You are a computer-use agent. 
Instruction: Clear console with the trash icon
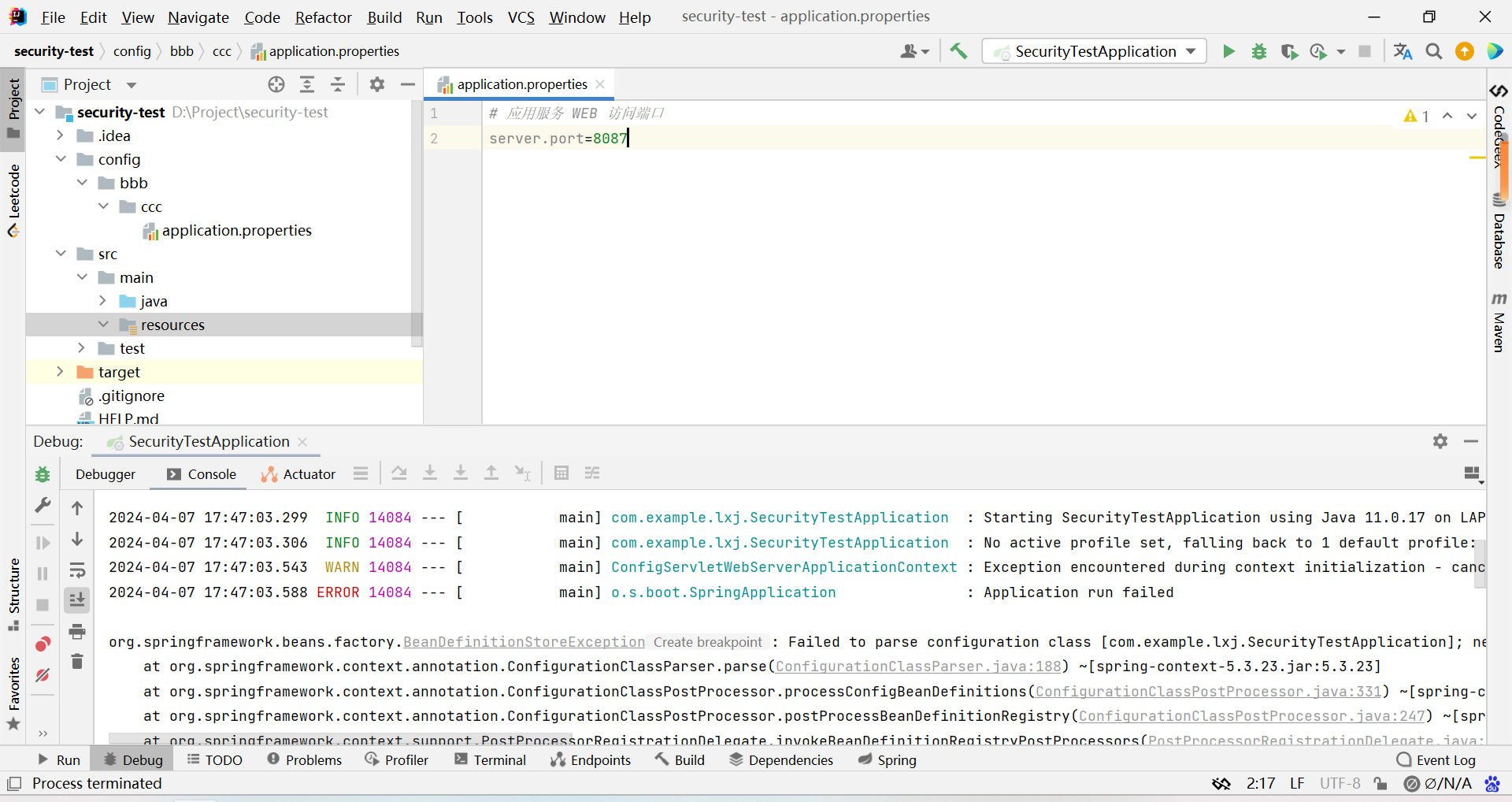coord(77,662)
